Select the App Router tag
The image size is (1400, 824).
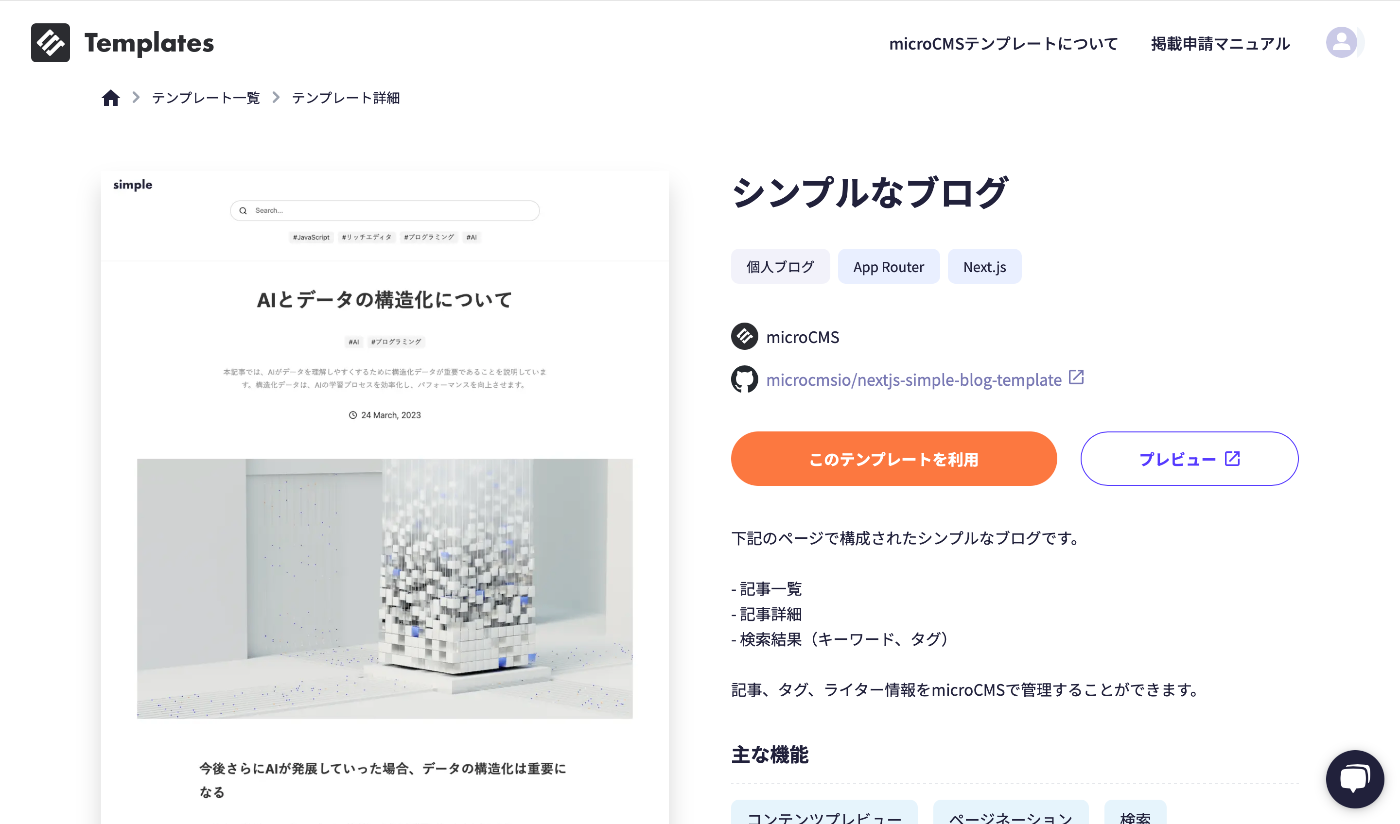point(889,267)
